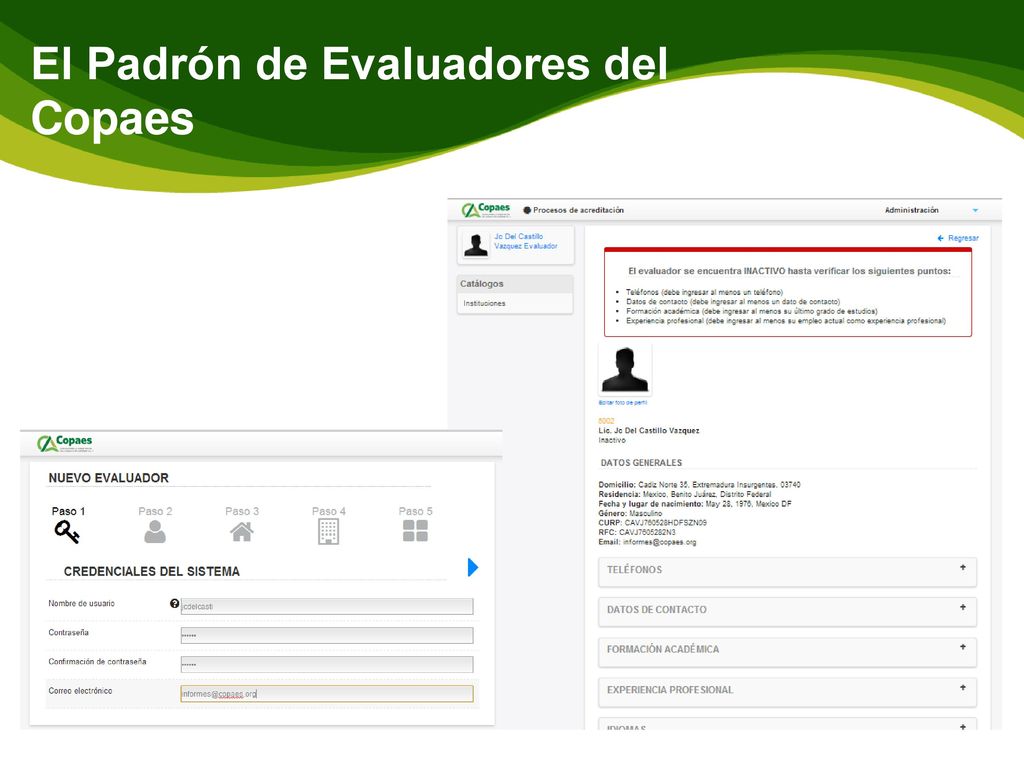The image size is (1024, 768).
Task: Click the Paso 2 step label
Action: pyautogui.click(x=155, y=511)
